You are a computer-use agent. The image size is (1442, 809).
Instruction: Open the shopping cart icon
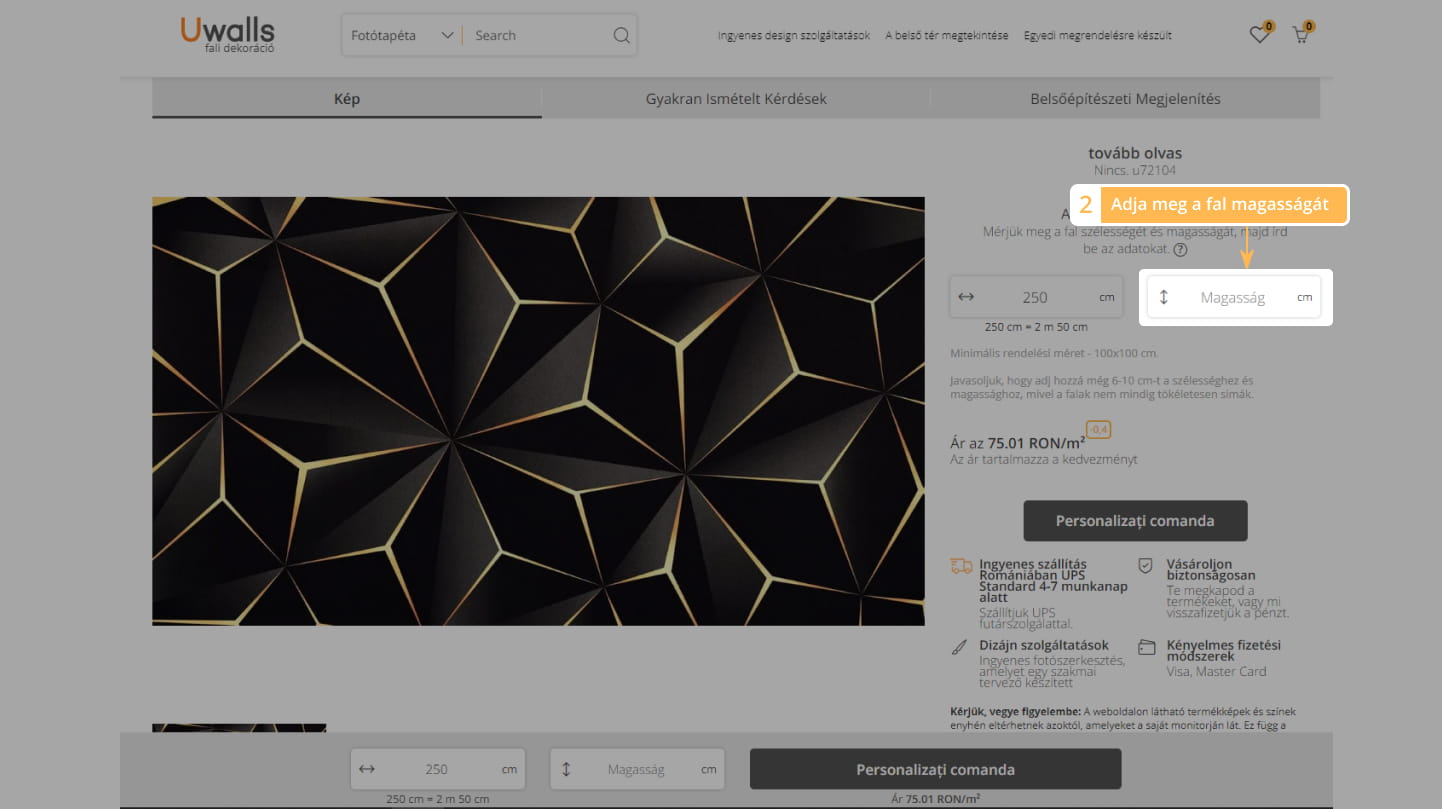click(x=1300, y=35)
